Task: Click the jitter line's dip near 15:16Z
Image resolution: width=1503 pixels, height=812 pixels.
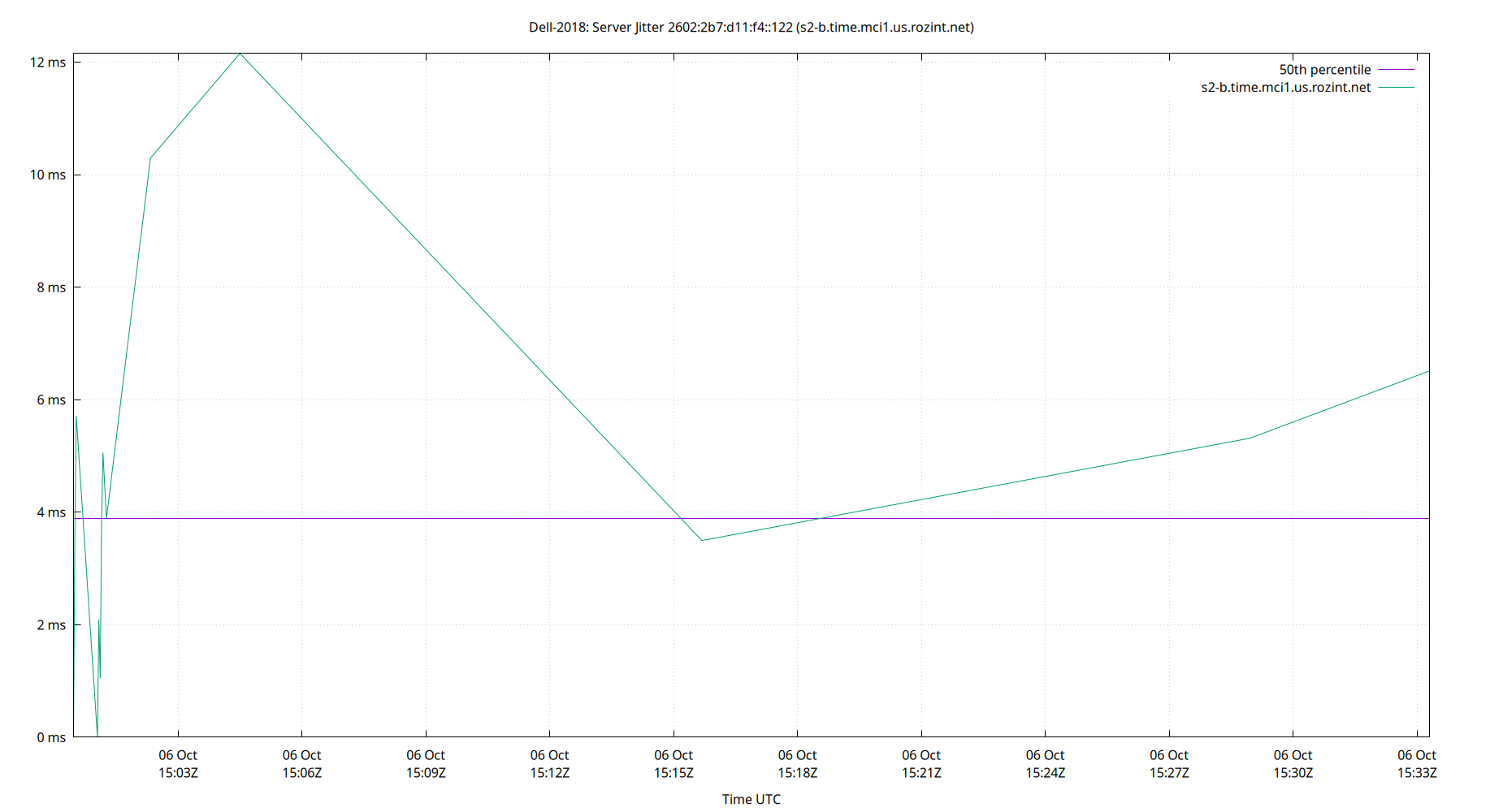Action: 704,538
